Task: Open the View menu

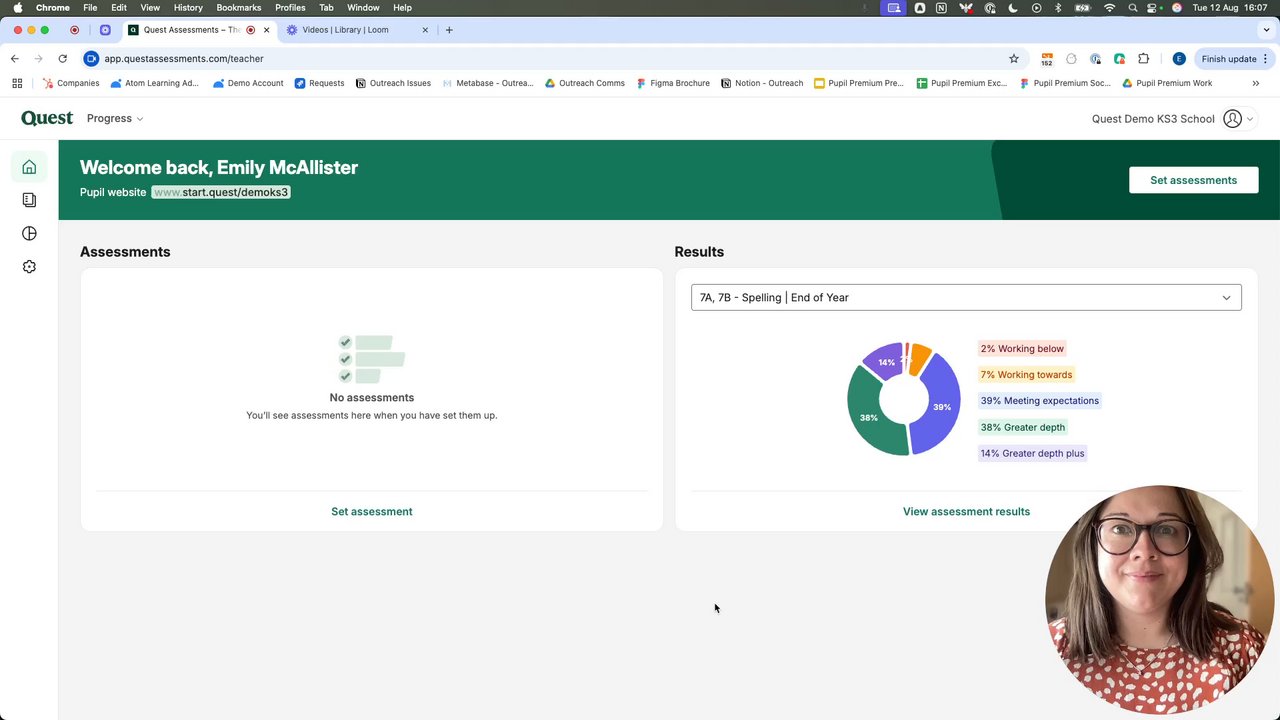Action: click(x=150, y=8)
